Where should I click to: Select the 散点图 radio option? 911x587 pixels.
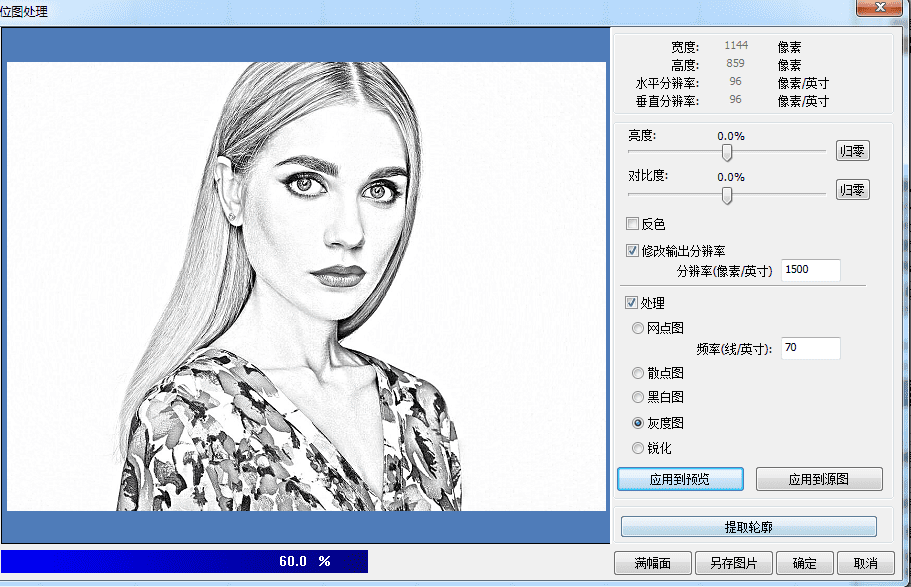point(637,373)
